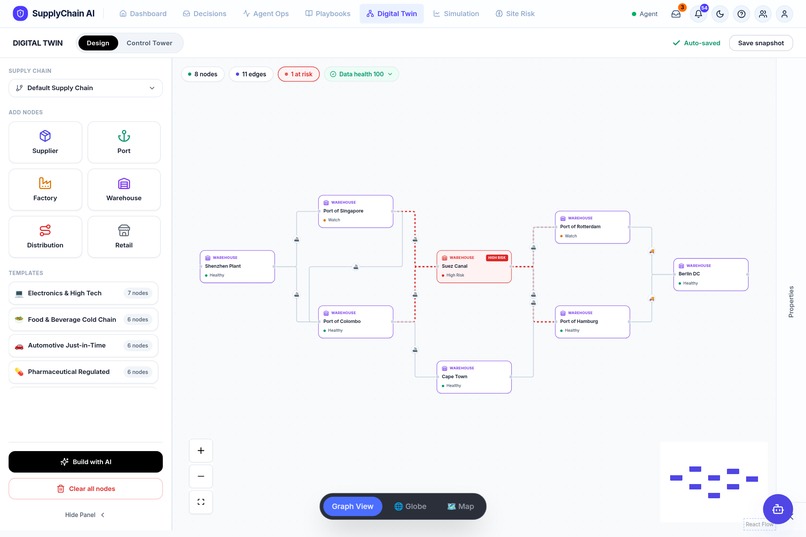Select the Port of Hamburg node
The image size is (806, 537).
pyautogui.click(x=592, y=322)
